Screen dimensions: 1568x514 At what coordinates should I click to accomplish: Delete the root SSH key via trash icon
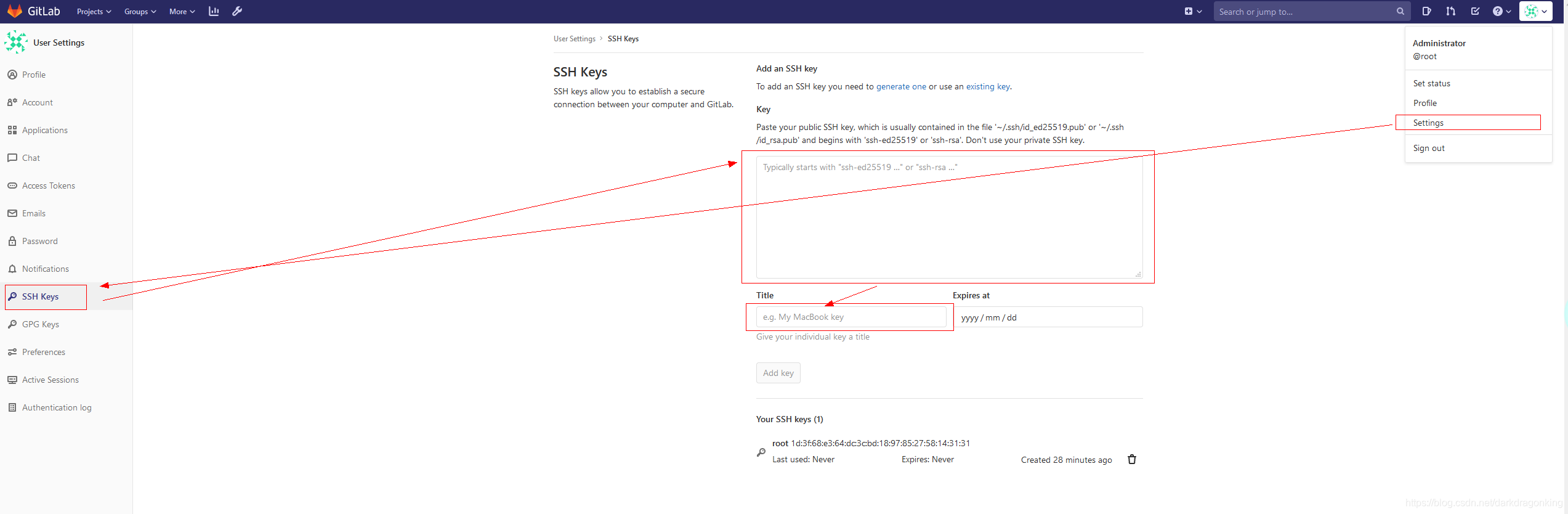[1131, 459]
